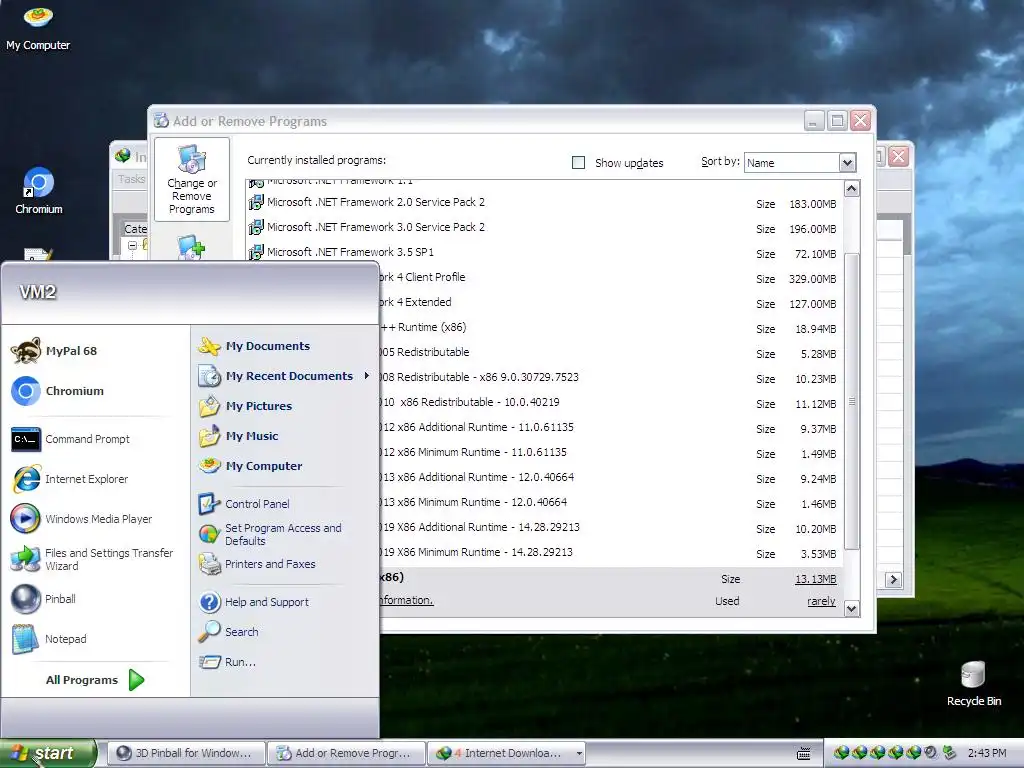The width and height of the screenshot is (1024, 768).
Task: Open Command Prompt in Start menu
Action: [x=71, y=439]
